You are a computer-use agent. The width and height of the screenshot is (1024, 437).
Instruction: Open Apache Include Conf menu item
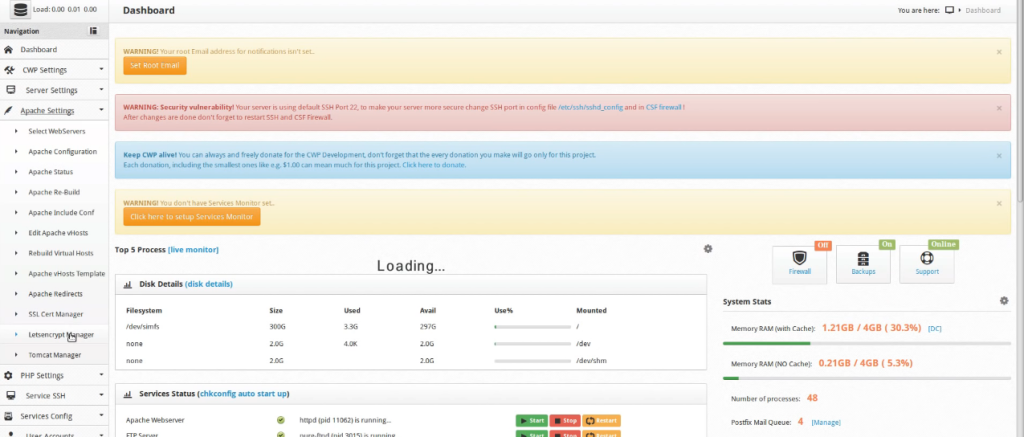pyautogui.click(x=61, y=213)
